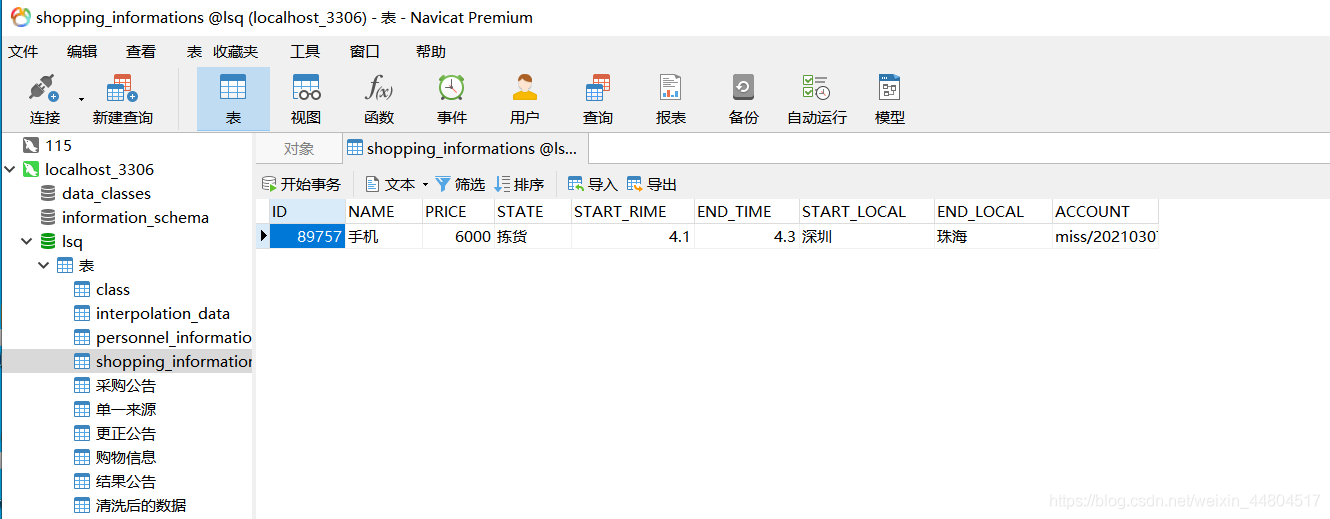Click the 连接 (Connection) toolbar icon
The height and width of the screenshot is (519, 1330).
pyautogui.click(x=44, y=99)
